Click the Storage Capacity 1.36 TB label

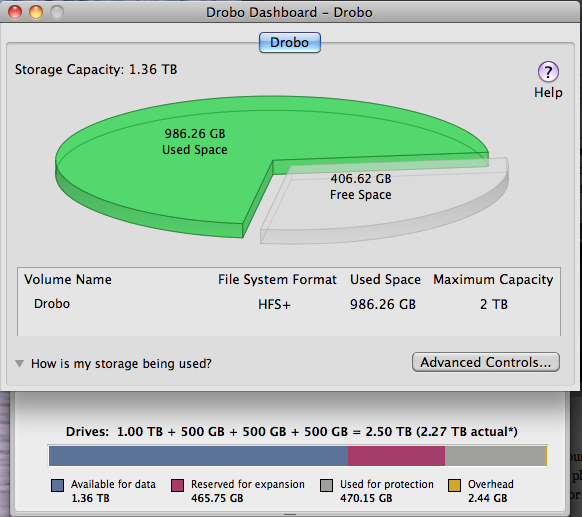coord(96,69)
